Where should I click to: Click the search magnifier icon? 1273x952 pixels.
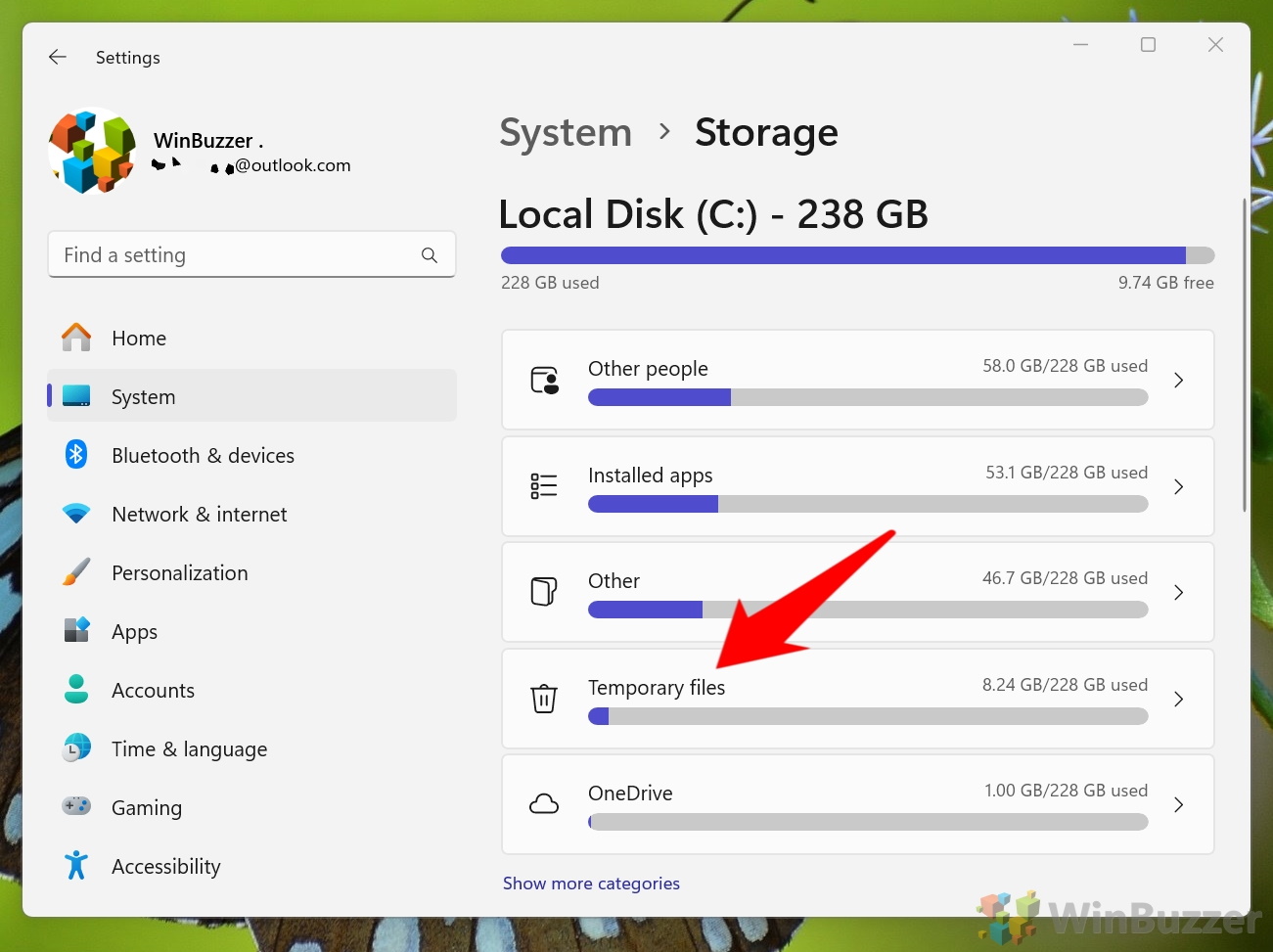tap(429, 255)
